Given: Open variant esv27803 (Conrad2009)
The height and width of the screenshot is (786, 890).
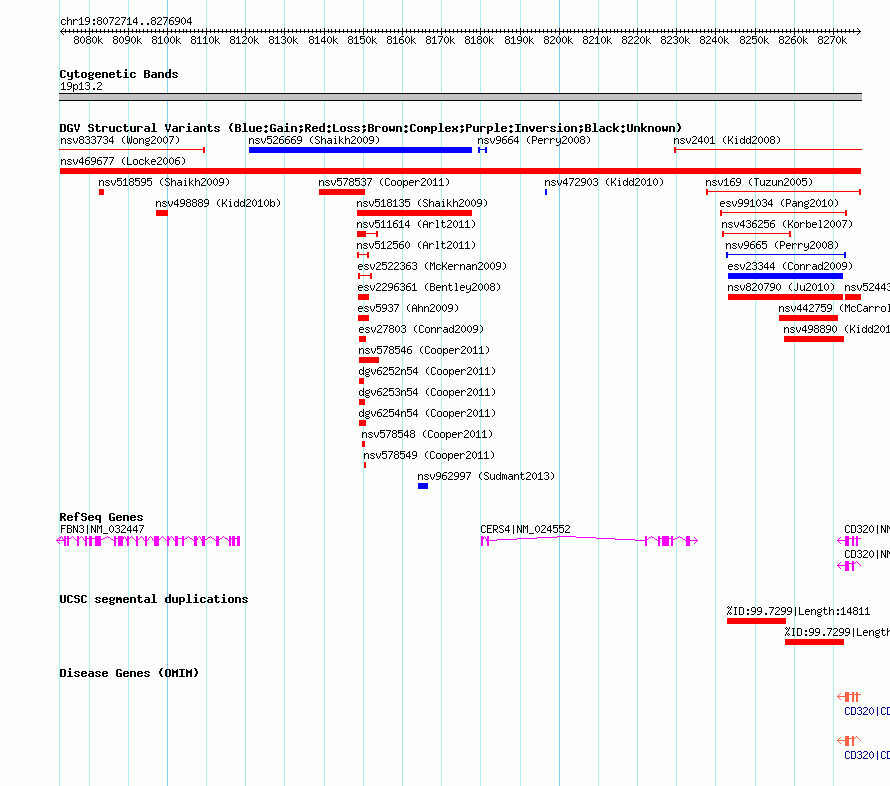Looking at the screenshot, I should tap(421, 329).
